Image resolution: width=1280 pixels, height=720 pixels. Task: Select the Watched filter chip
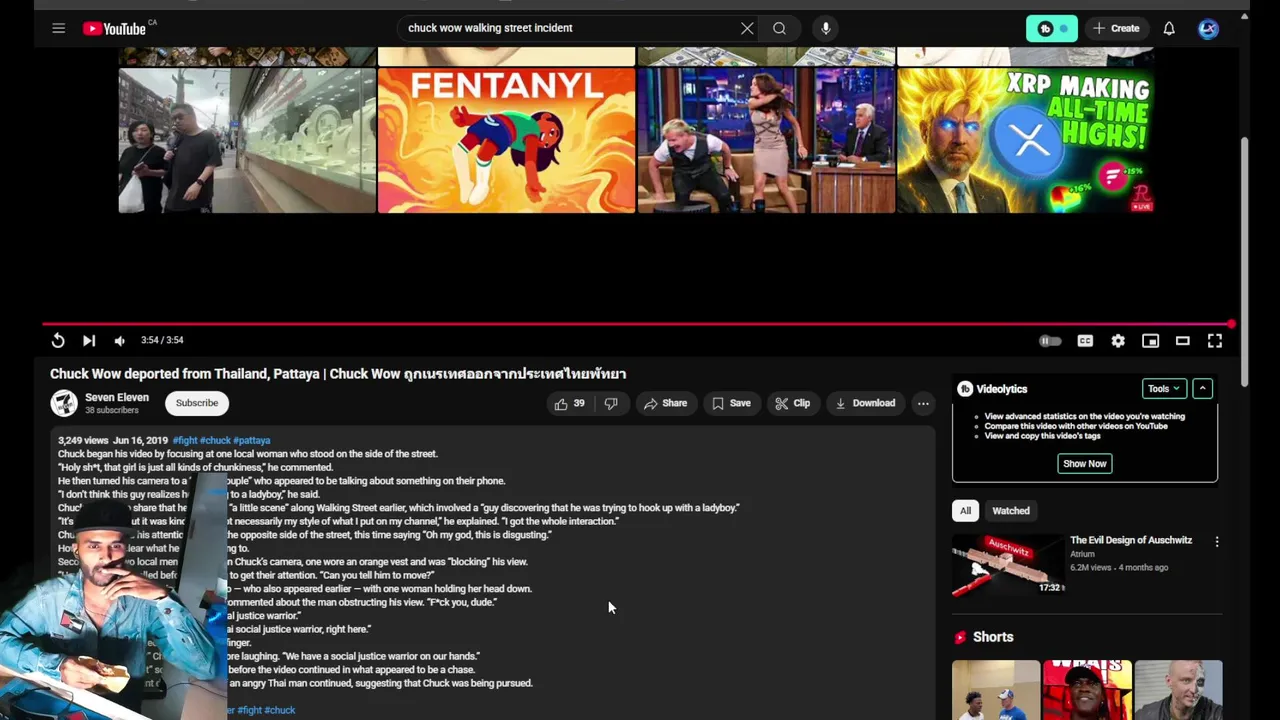[x=1011, y=511]
